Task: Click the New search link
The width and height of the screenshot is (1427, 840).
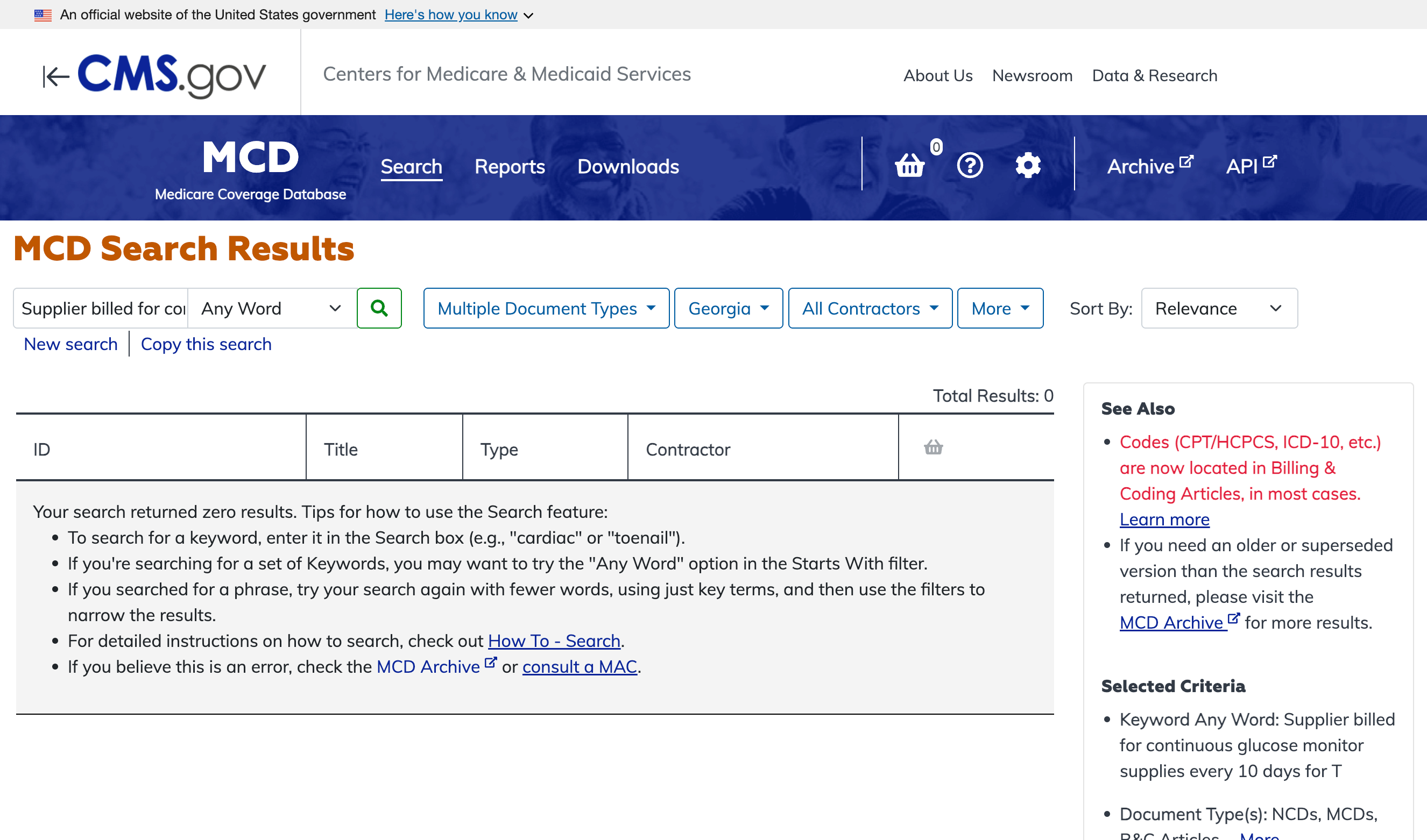Action: pyautogui.click(x=71, y=344)
